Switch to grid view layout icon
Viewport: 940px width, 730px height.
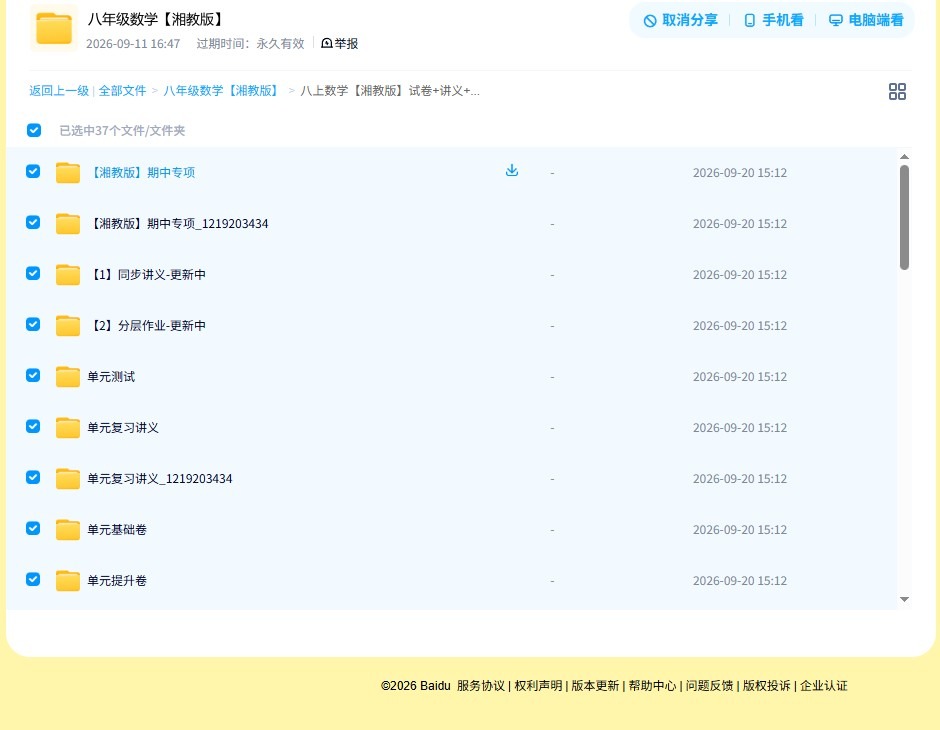pos(897,91)
